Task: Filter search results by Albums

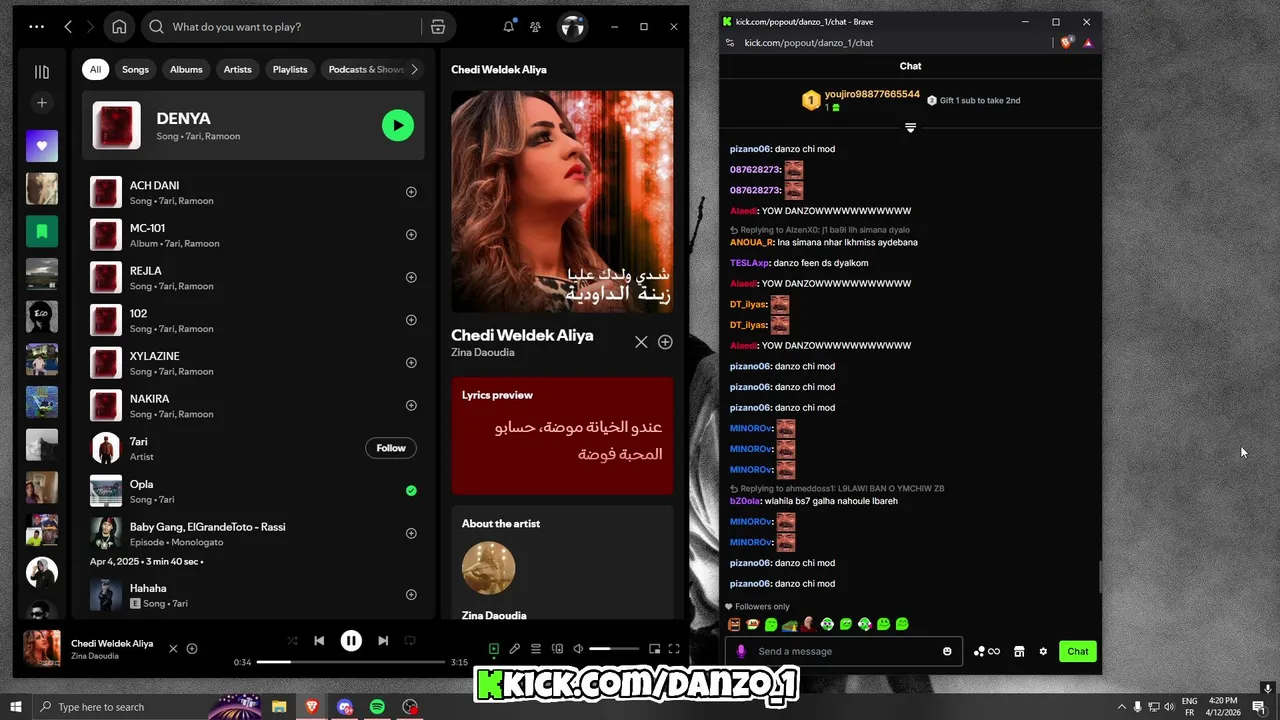Action: click(x=186, y=69)
